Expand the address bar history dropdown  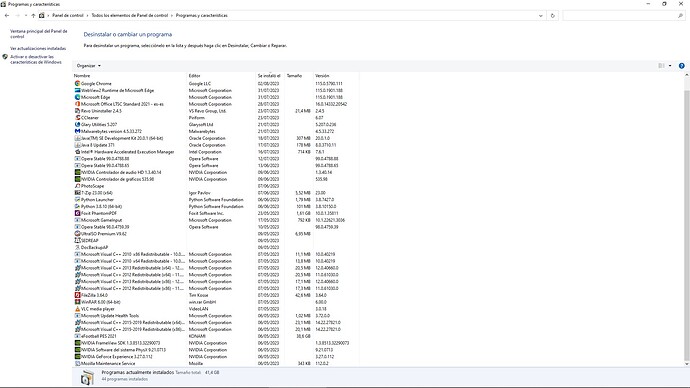[540, 15]
